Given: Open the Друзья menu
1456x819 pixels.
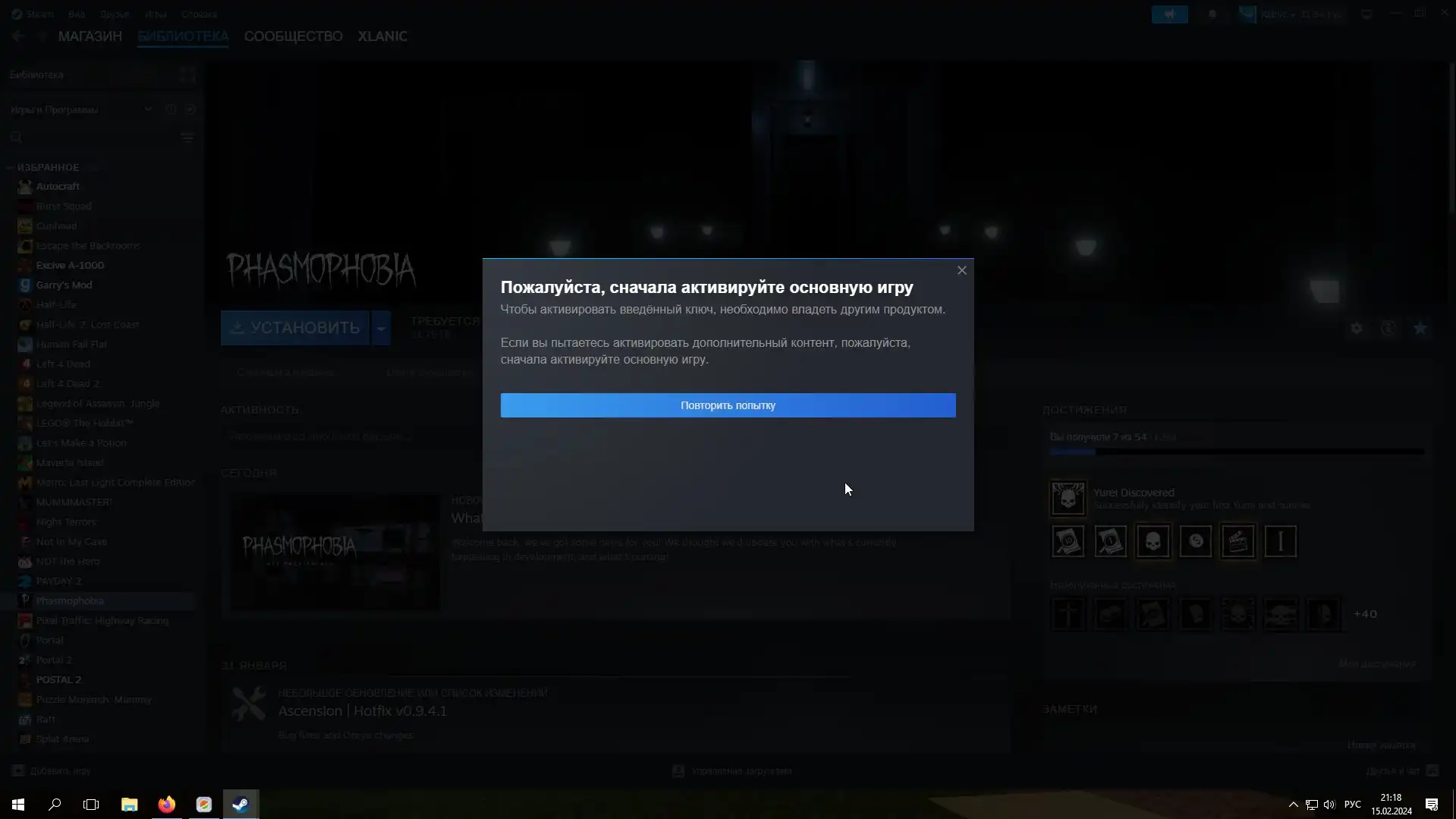Looking at the screenshot, I should point(115,14).
